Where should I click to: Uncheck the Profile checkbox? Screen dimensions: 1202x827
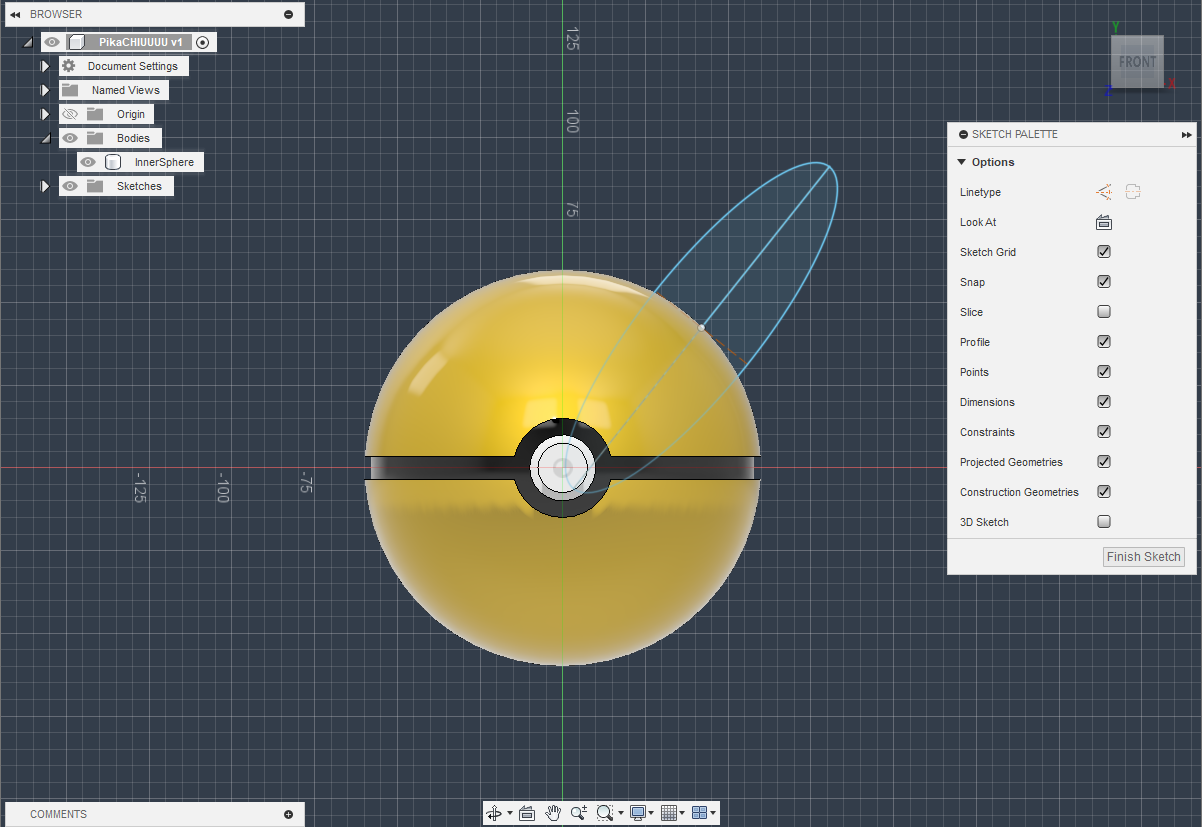pos(1104,342)
